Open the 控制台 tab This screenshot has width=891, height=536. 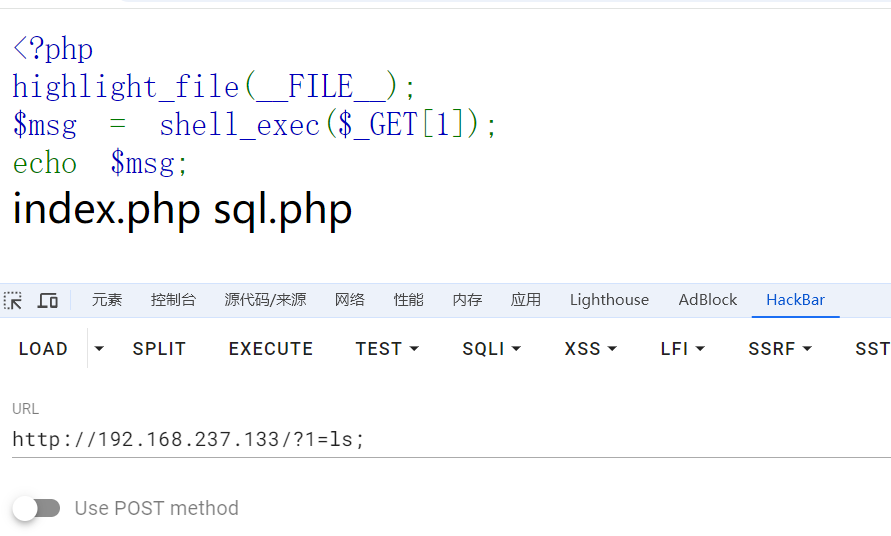pos(173,300)
